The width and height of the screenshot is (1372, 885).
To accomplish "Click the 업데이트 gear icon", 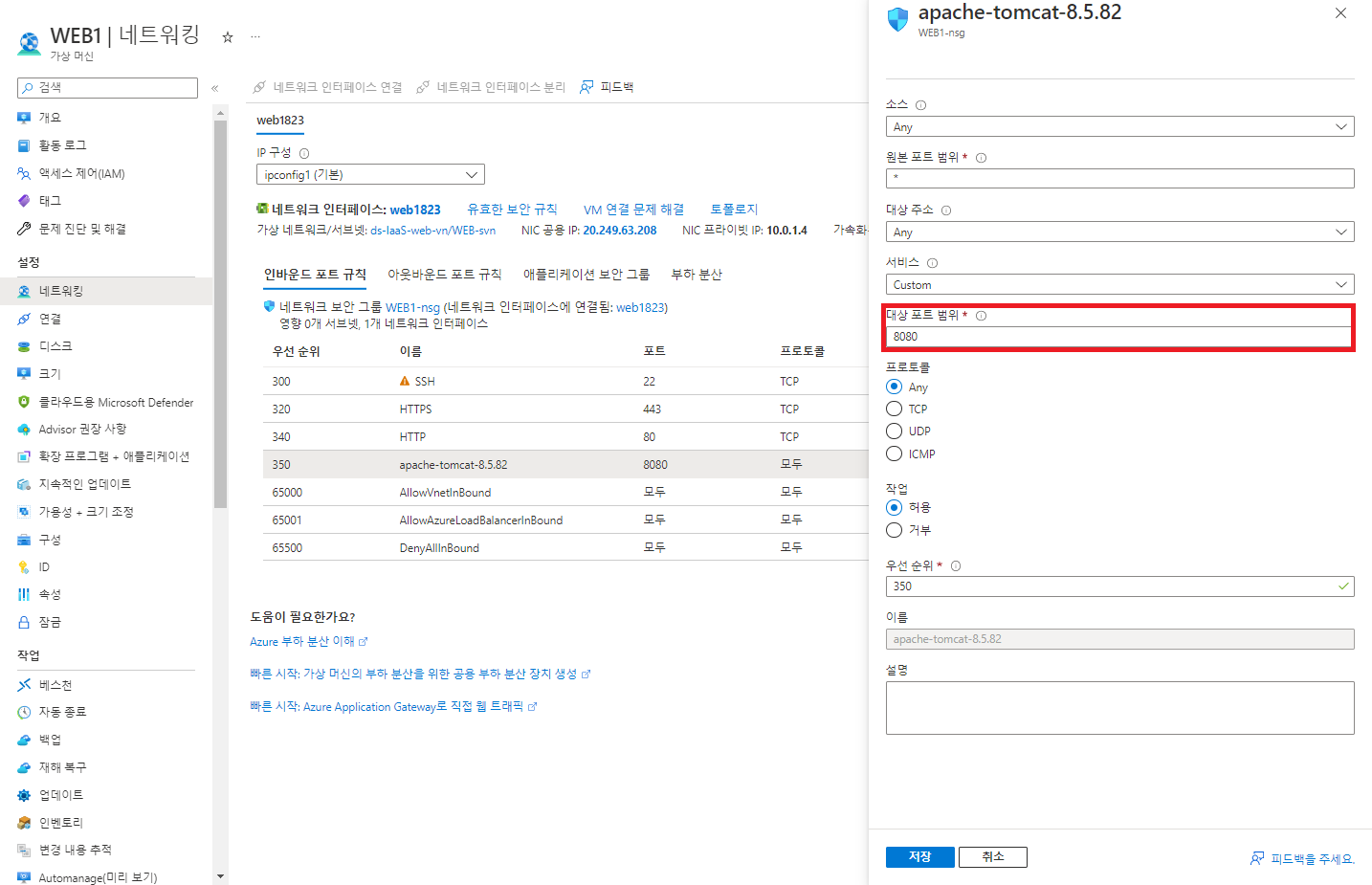I will click(x=24, y=795).
